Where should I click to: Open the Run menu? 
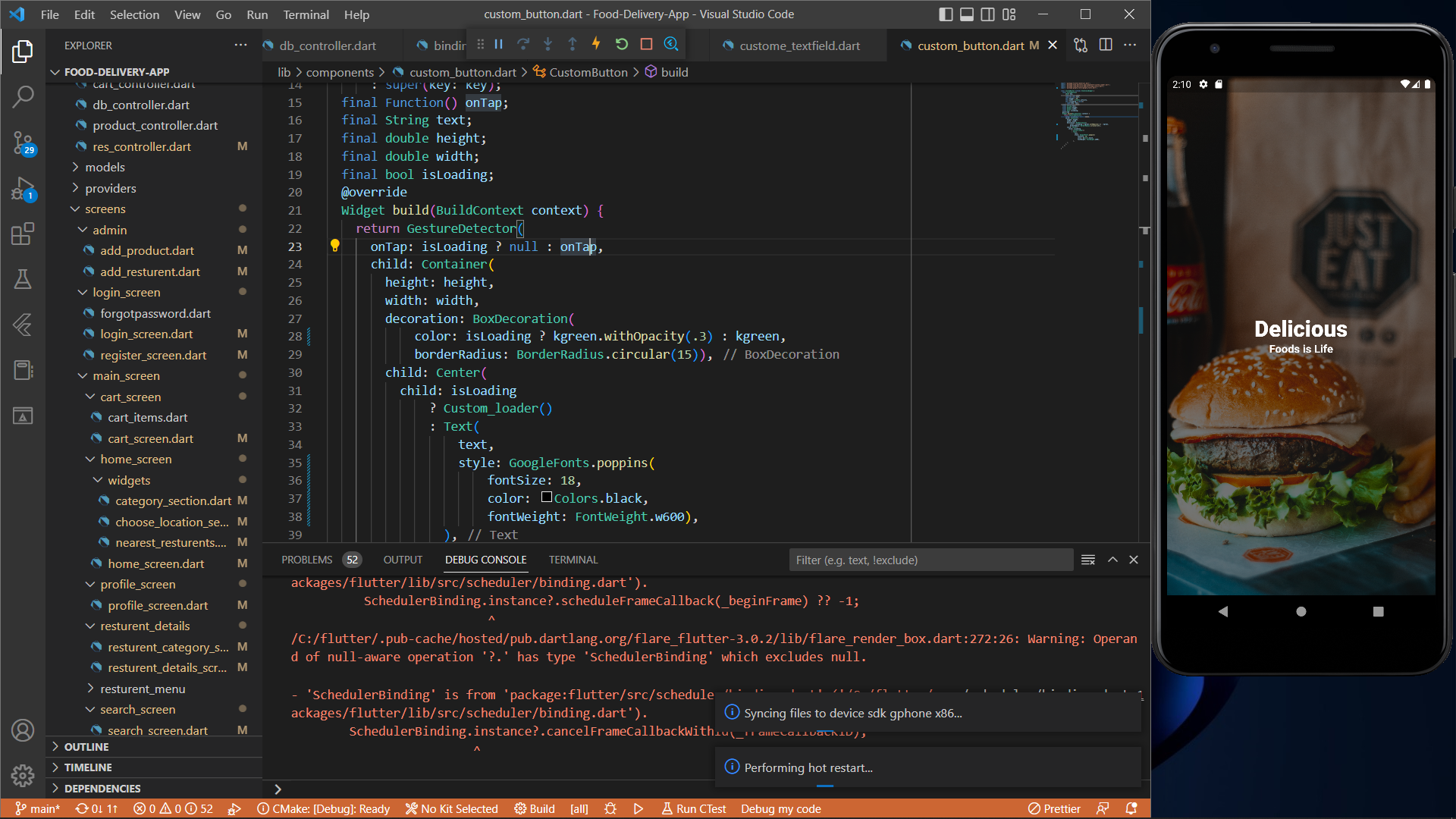click(257, 14)
